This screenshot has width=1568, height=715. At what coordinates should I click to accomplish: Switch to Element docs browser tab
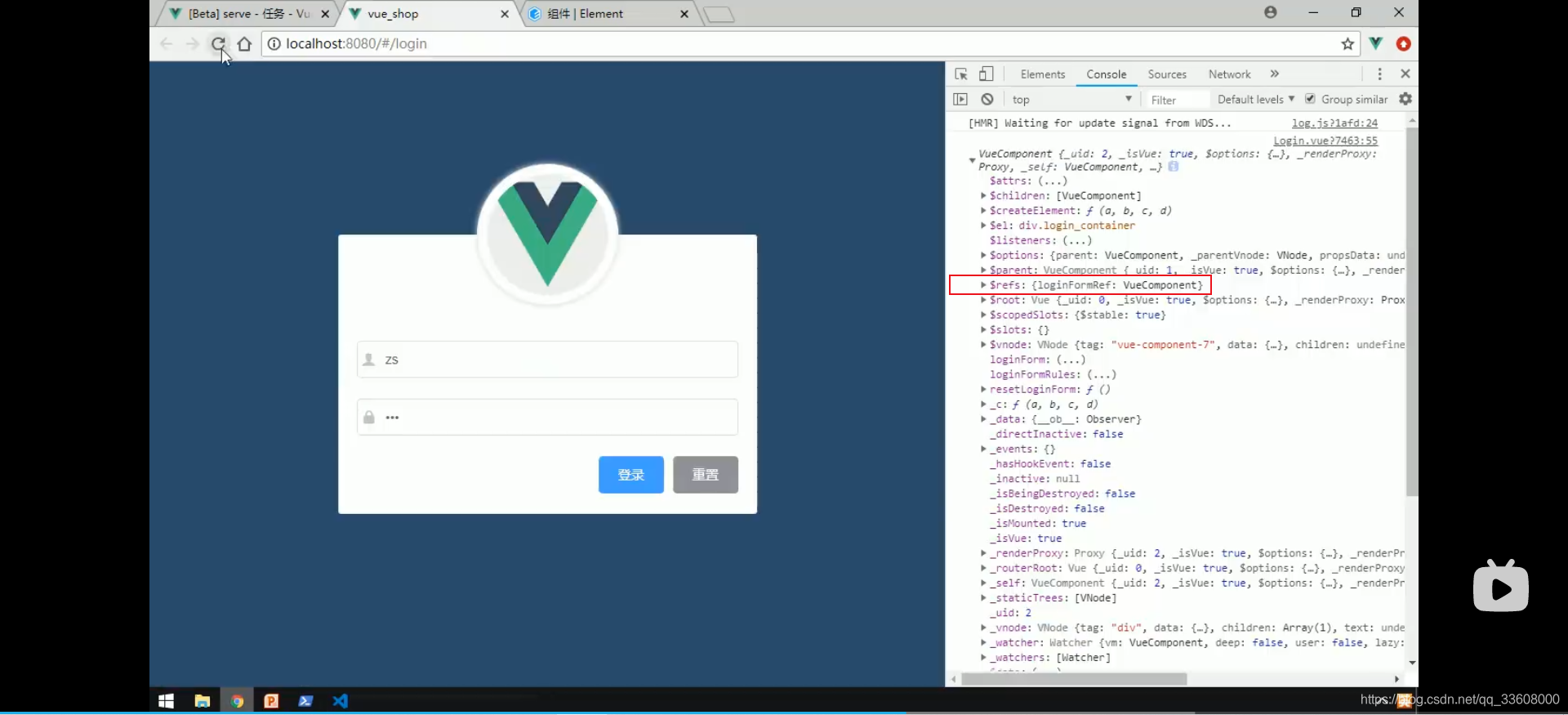tap(608, 14)
